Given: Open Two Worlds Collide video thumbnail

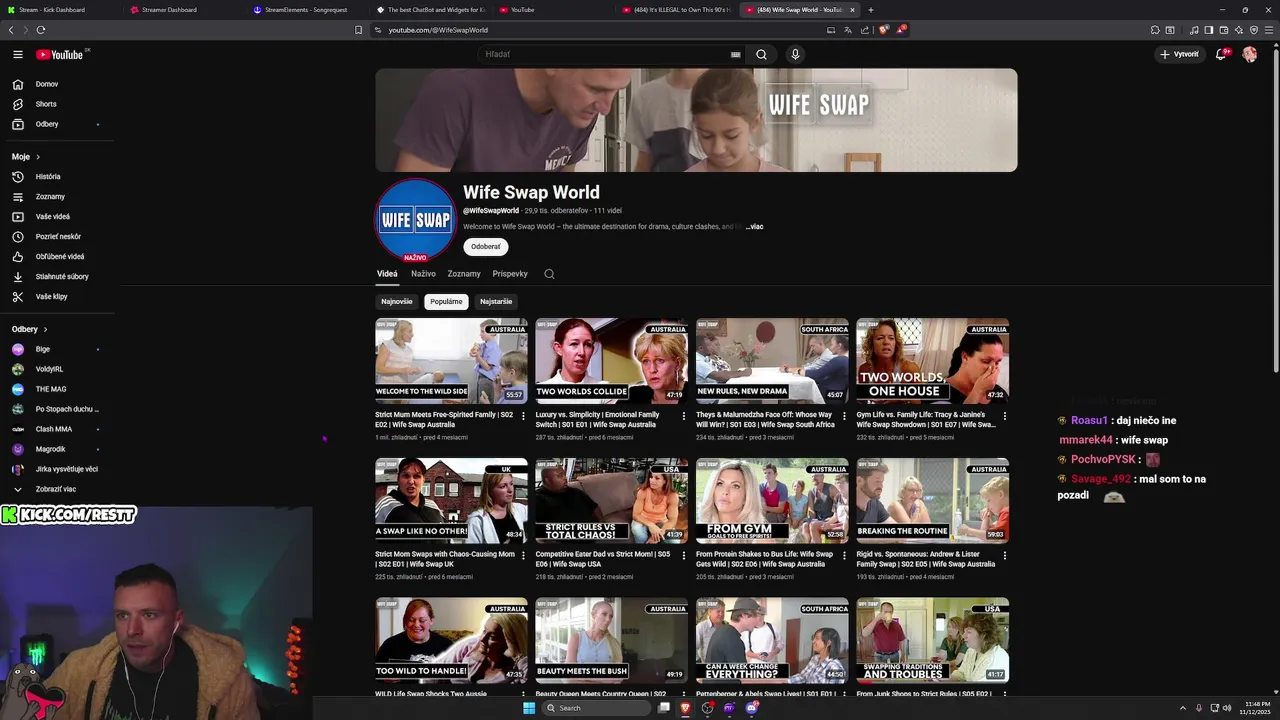Looking at the screenshot, I should (x=611, y=361).
